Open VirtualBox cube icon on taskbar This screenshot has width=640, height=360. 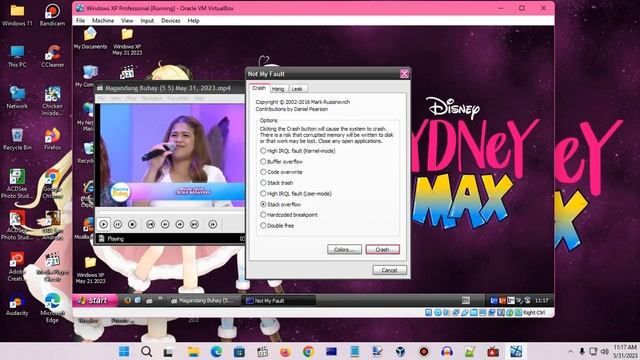pyautogui.click(x=400, y=351)
